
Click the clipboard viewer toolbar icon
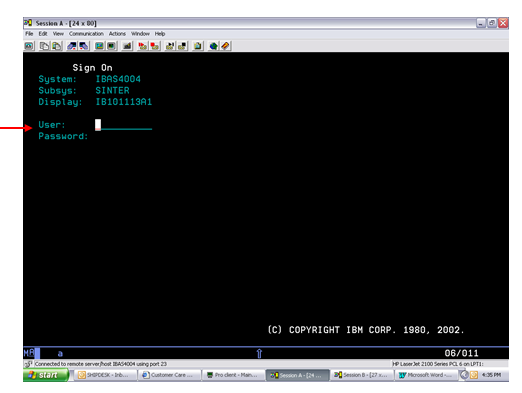[198, 46]
